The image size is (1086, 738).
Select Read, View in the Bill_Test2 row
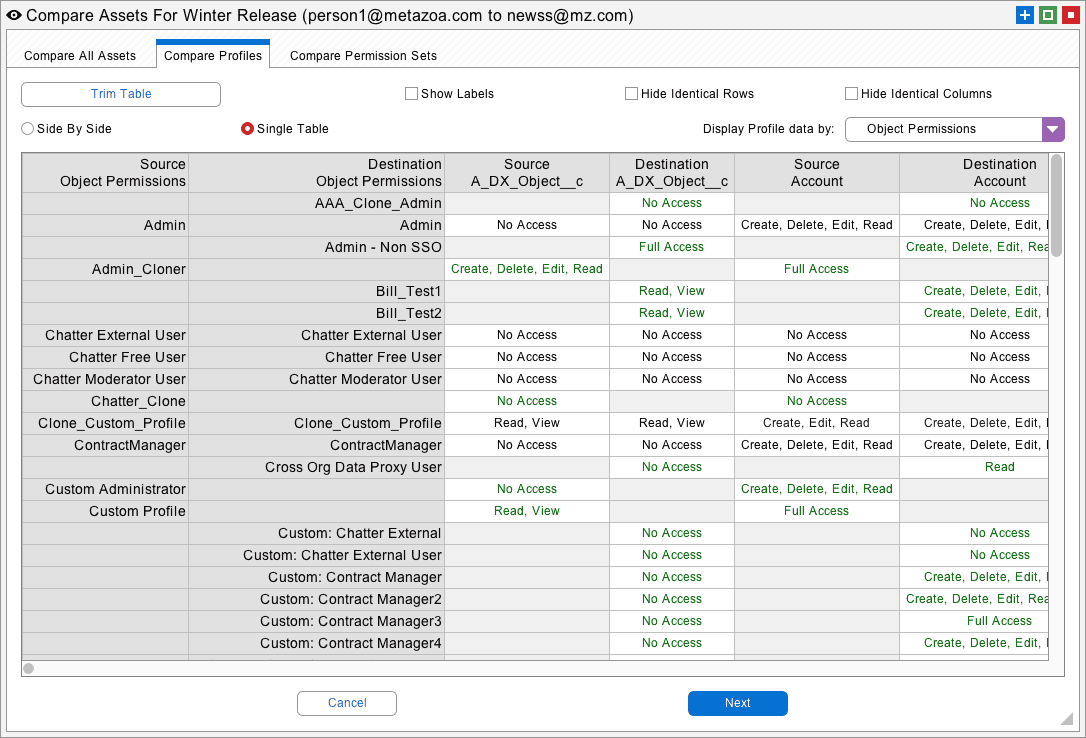[672, 313]
